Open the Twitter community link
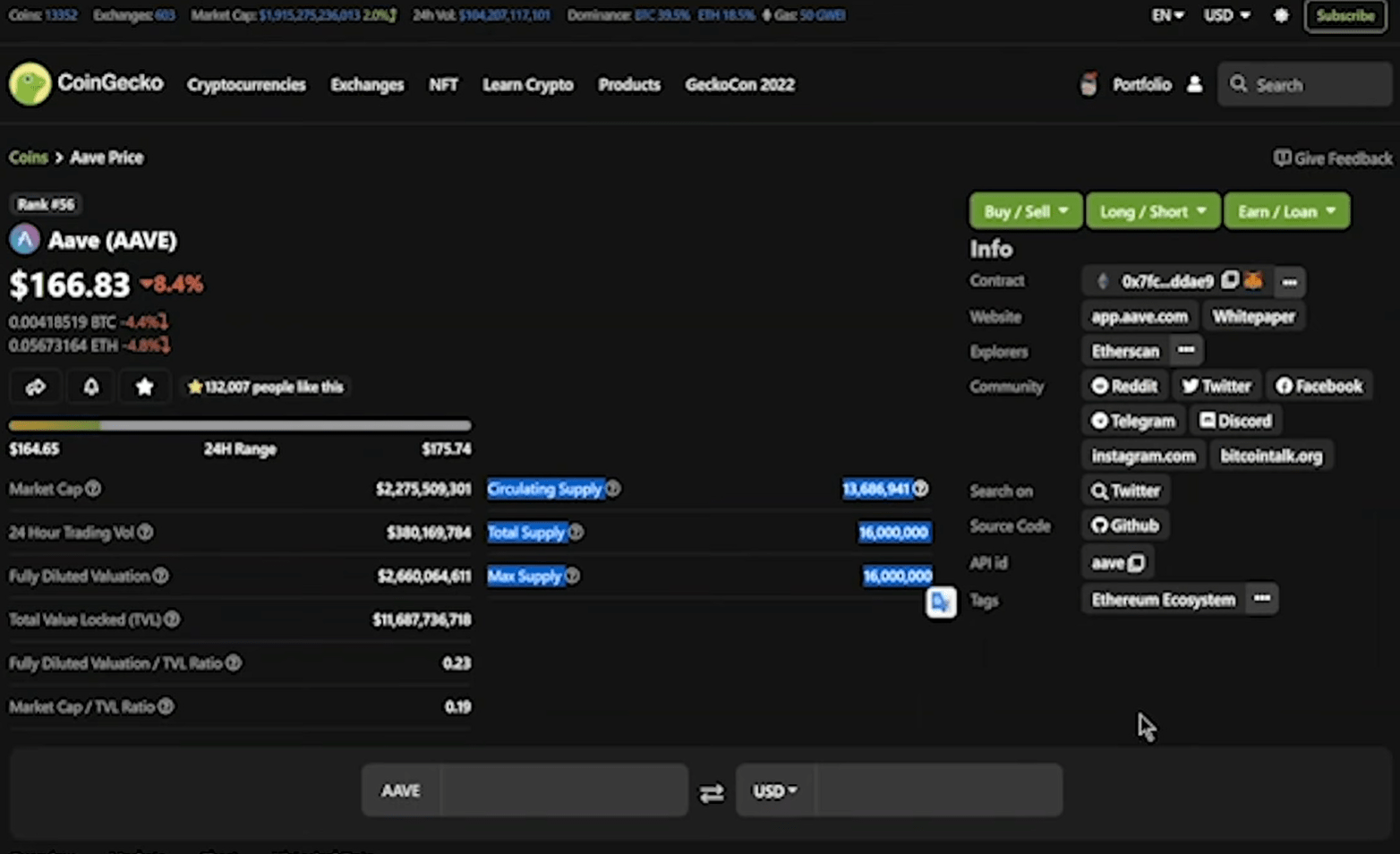Image resolution: width=1400 pixels, height=854 pixels. [x=1216, y=386]
